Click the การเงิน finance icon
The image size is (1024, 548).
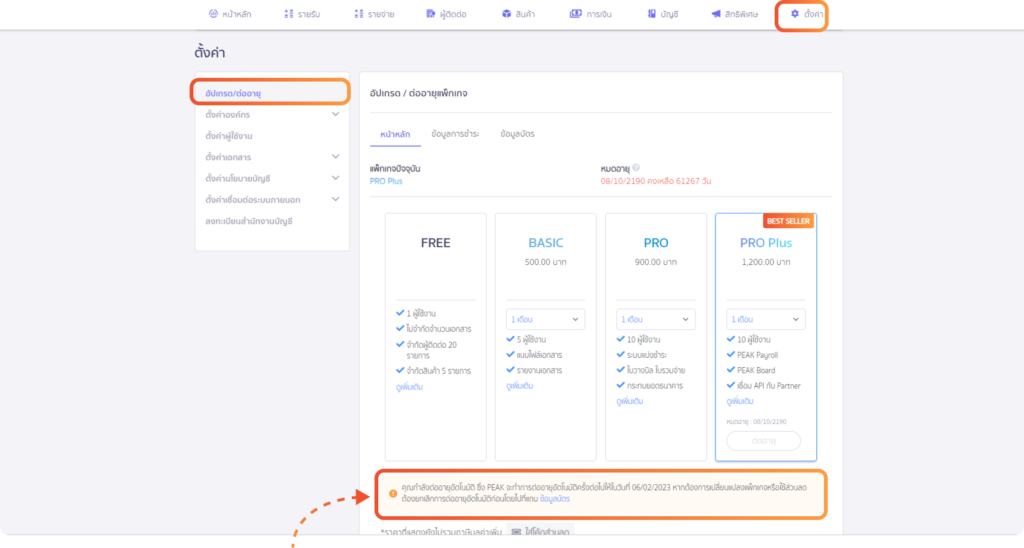[576, 14]
